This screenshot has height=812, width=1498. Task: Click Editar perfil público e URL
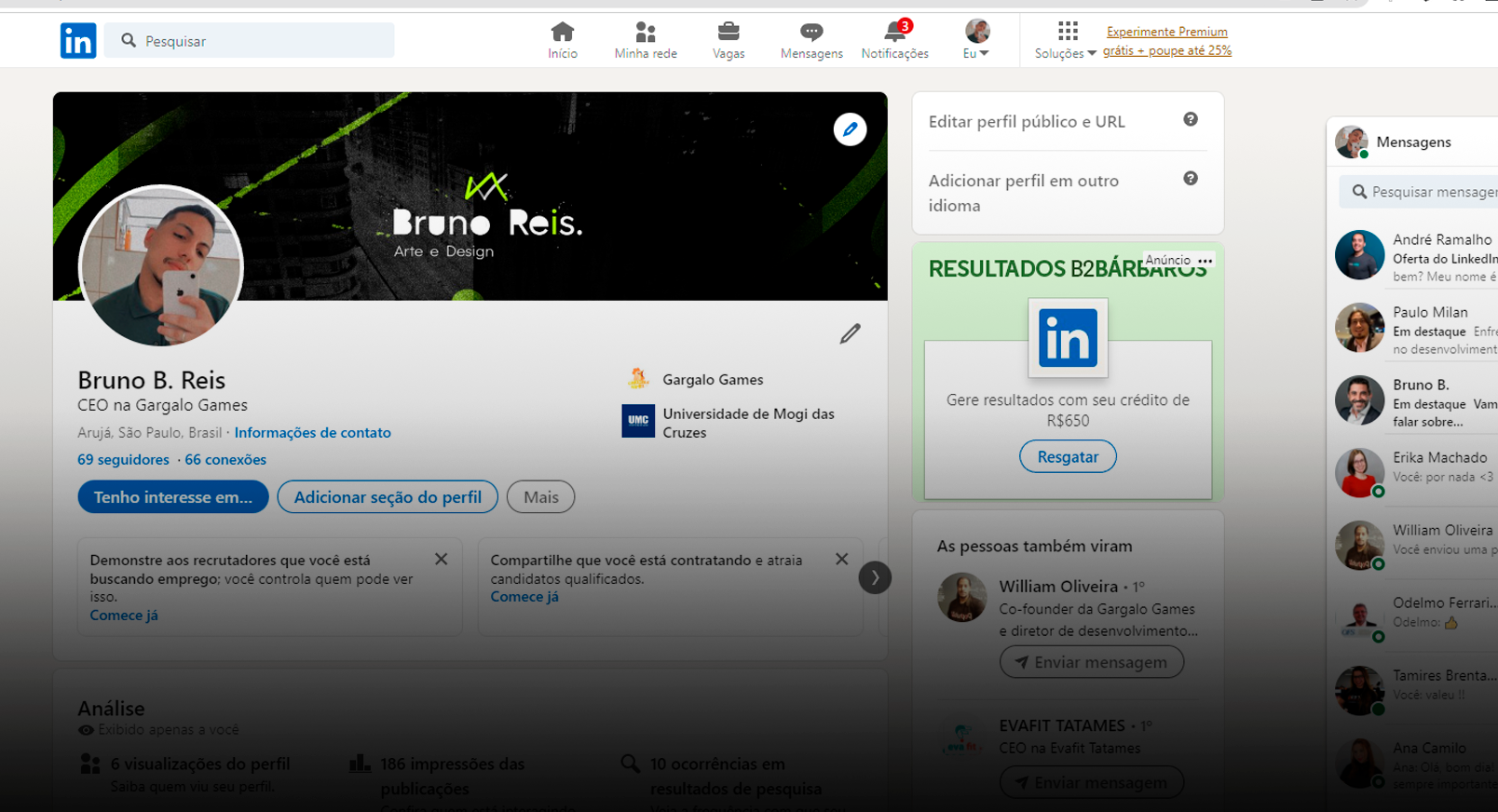(x=1027, y=122)
